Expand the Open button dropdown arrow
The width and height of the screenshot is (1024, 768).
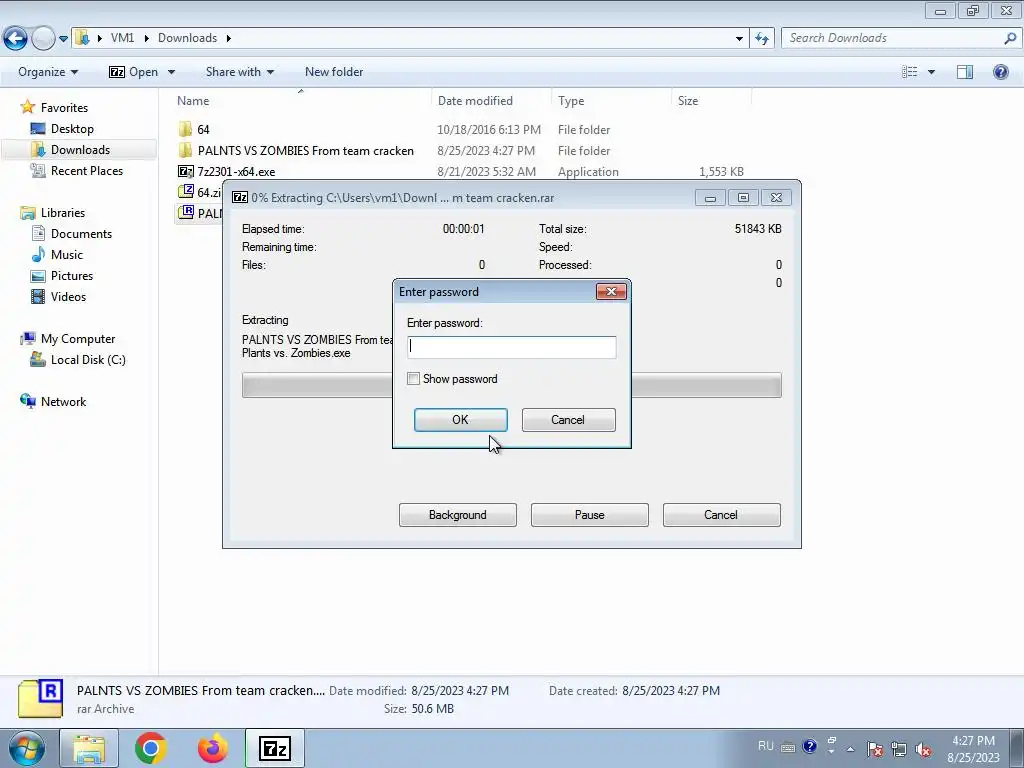coord(171,72)
